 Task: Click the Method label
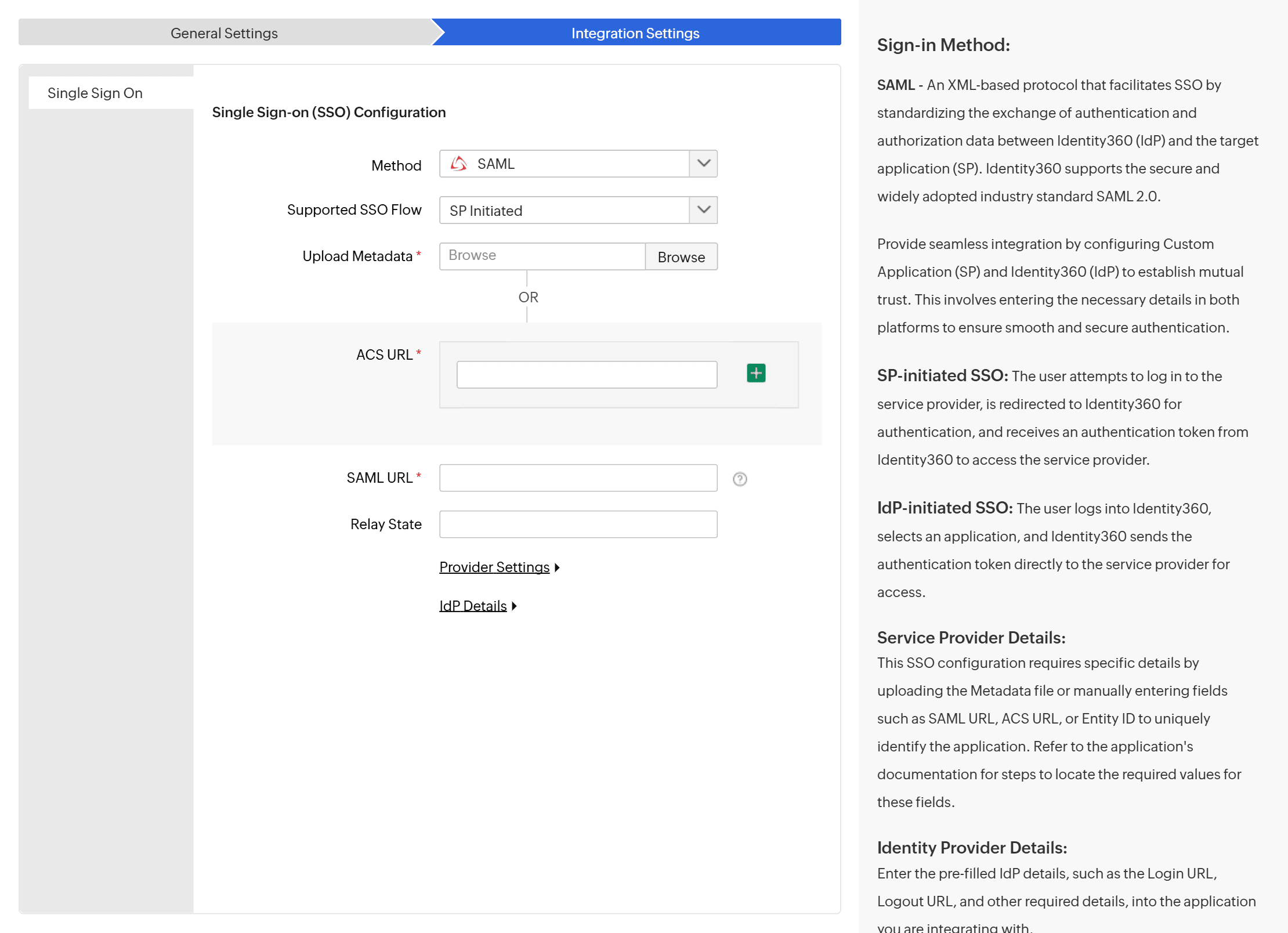(x=396, y=166)
